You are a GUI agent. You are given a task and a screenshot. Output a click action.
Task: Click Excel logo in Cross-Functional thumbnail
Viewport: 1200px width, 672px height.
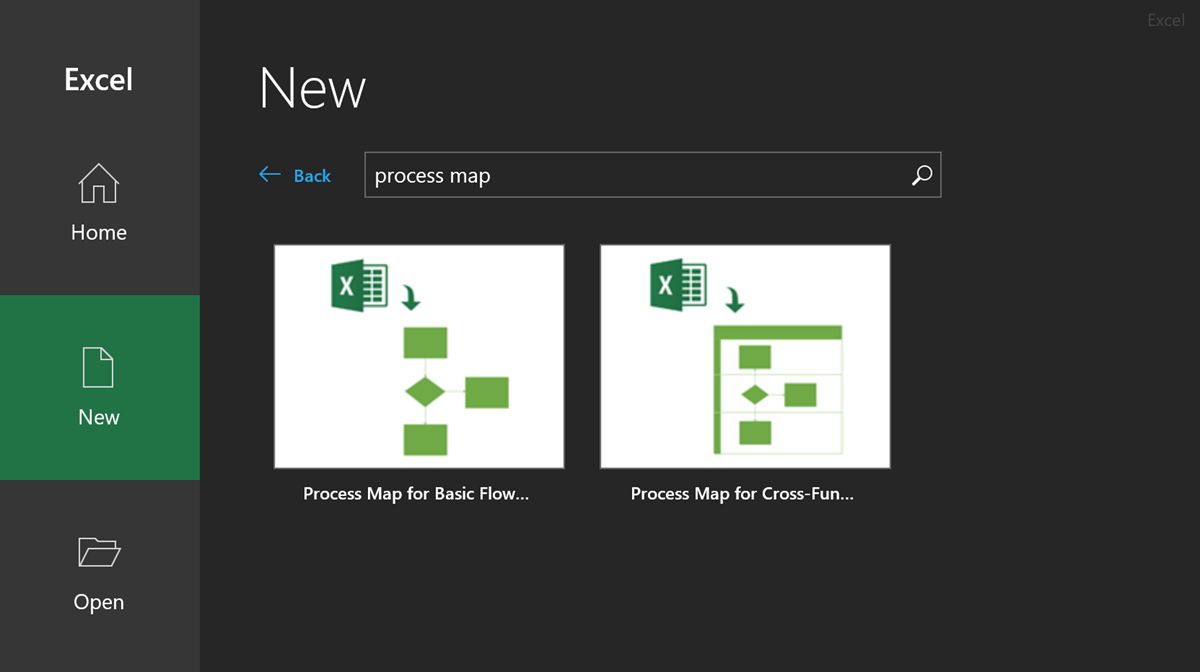pyautogui.click(x=678, y=286)
